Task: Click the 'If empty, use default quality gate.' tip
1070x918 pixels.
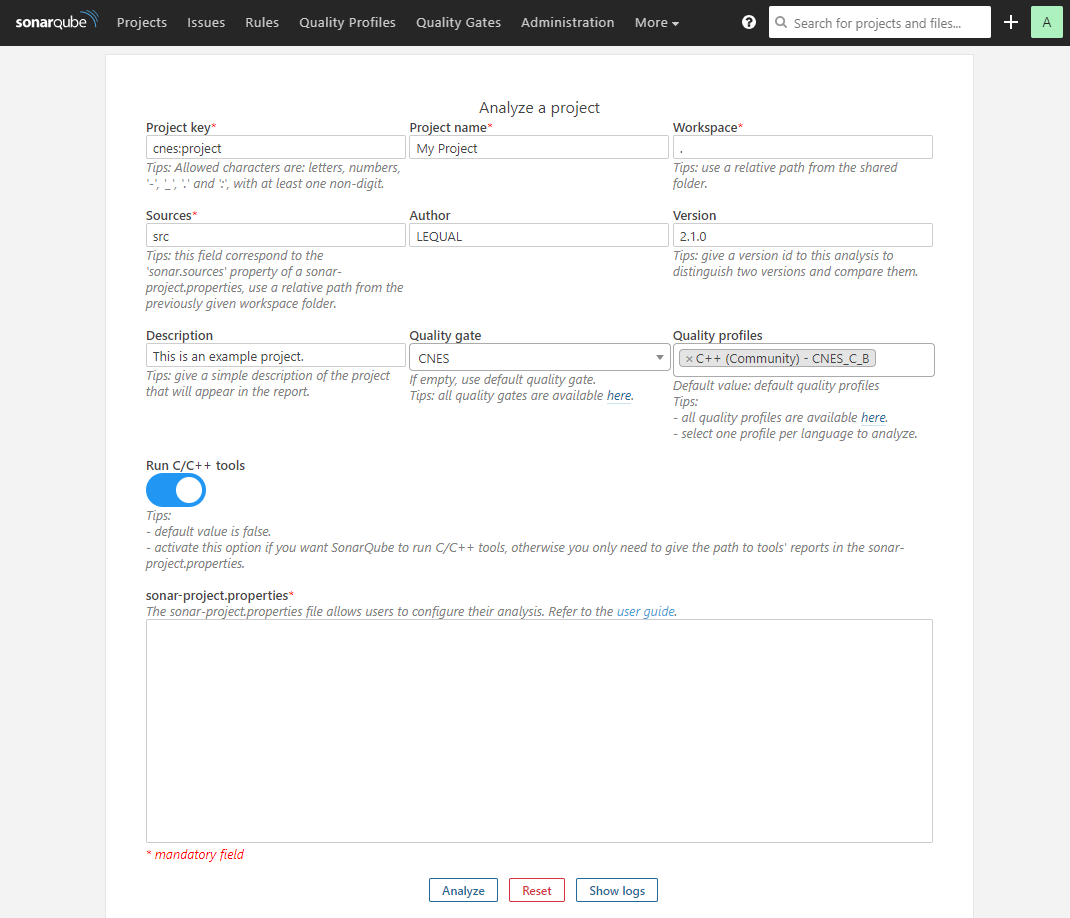Action: [502, 379]
